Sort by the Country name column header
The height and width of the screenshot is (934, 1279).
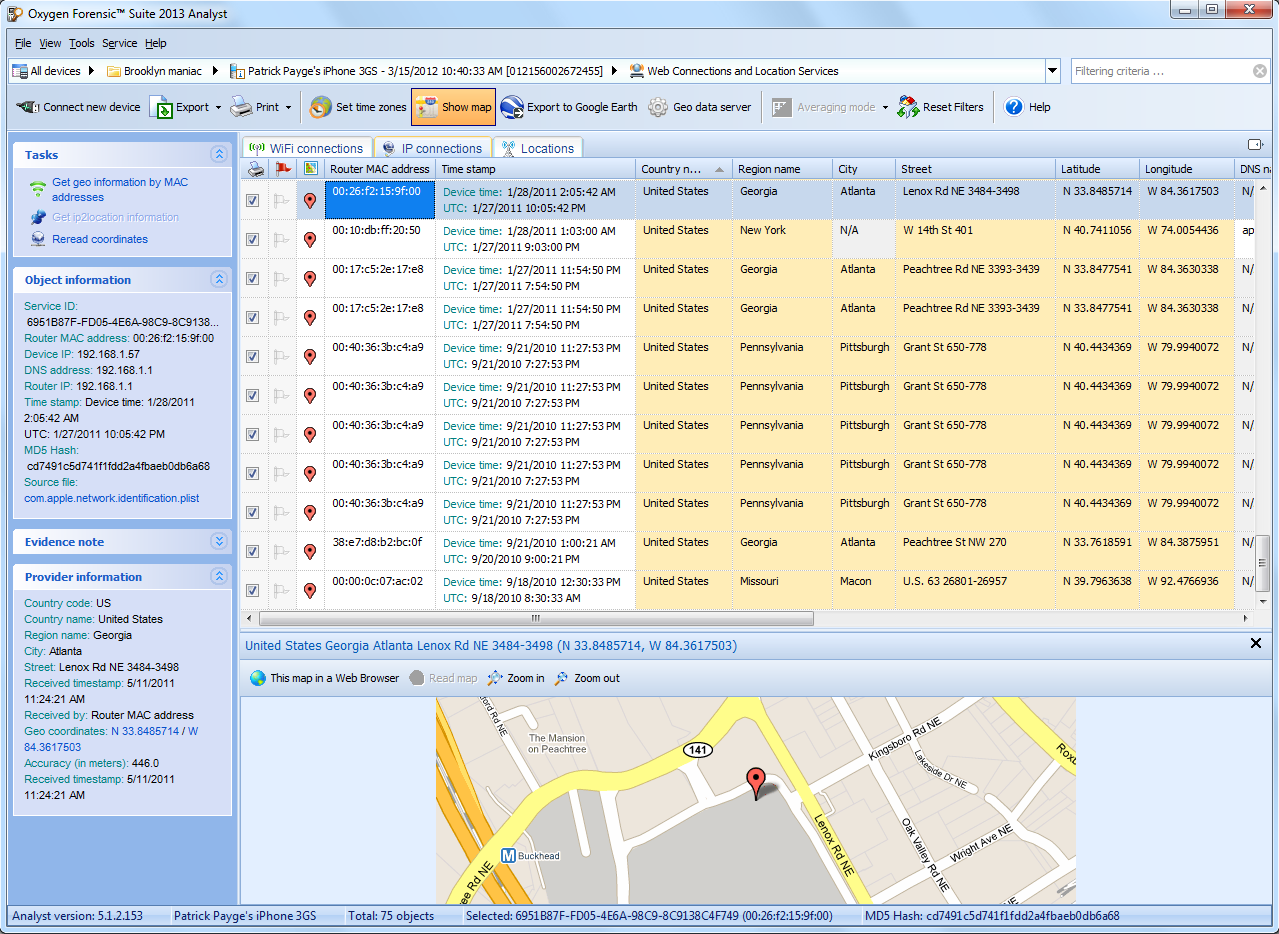tap(683, 169)
